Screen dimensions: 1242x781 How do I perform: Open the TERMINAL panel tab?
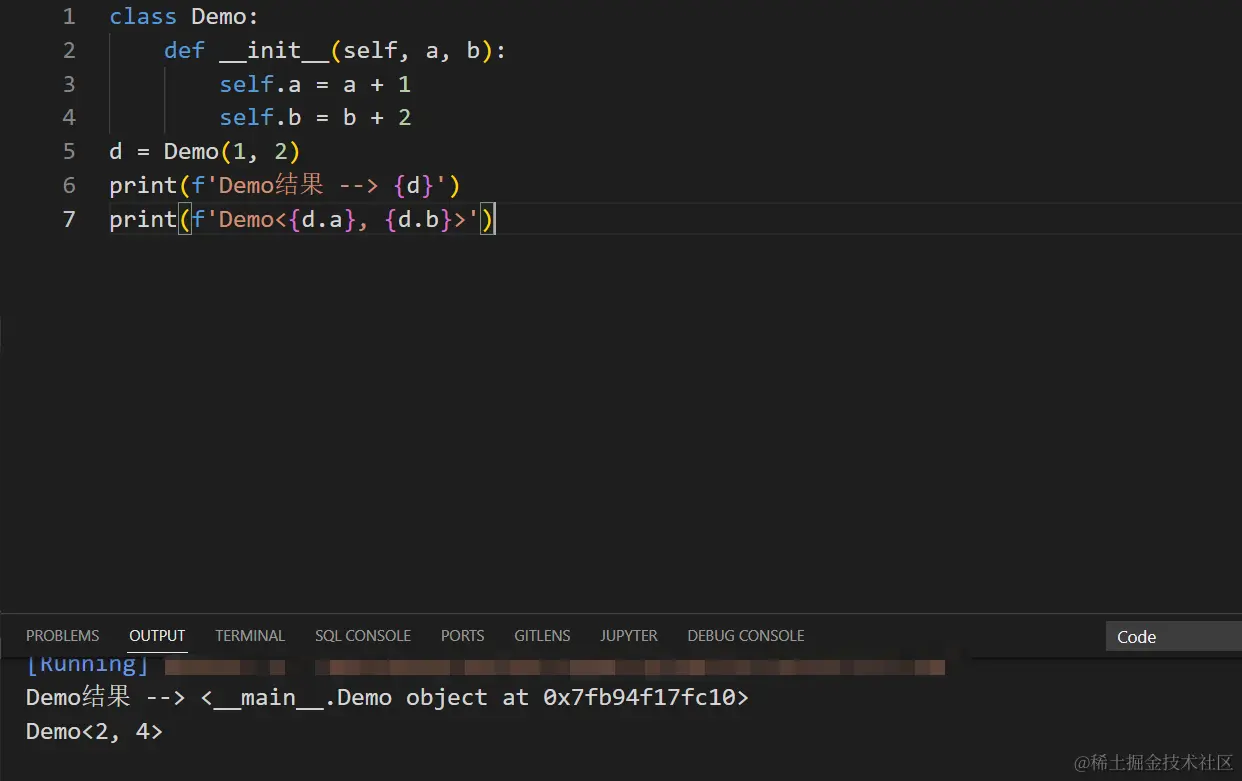pos(250,636)
